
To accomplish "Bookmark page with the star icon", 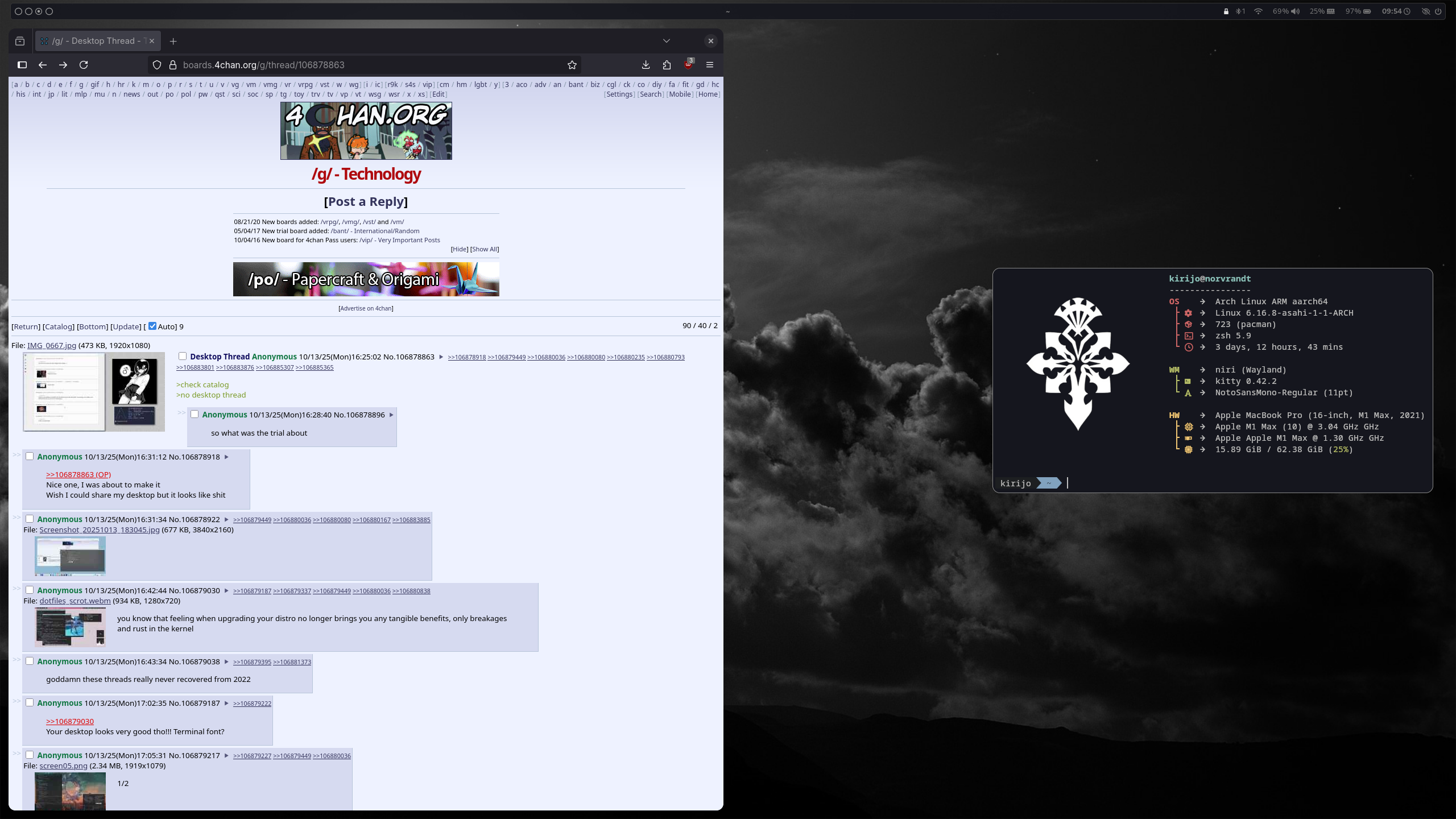I will click(x=572, y=65).
